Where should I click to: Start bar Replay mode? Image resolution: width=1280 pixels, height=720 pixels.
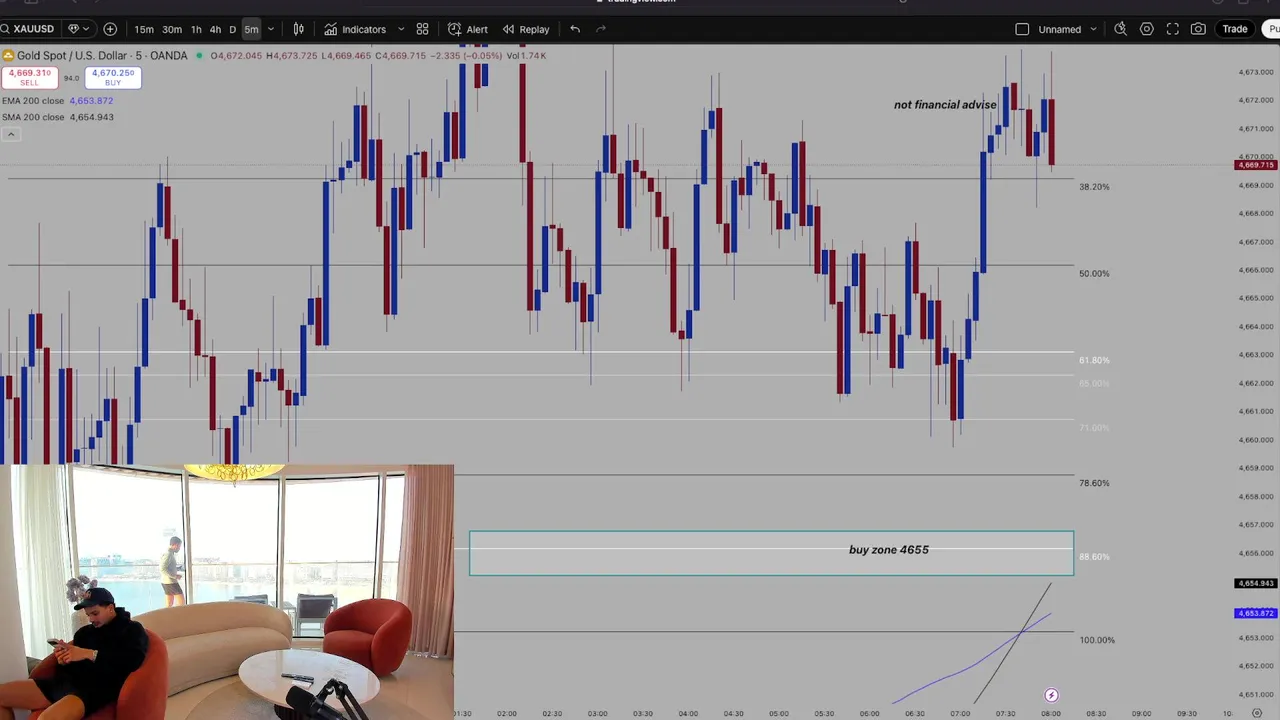point(525,29)
